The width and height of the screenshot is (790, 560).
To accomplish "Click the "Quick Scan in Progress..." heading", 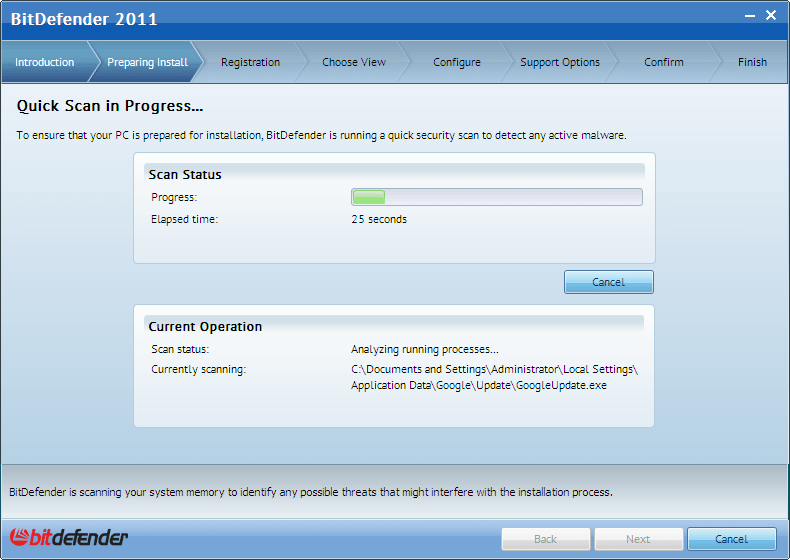I will click(110, 106).
